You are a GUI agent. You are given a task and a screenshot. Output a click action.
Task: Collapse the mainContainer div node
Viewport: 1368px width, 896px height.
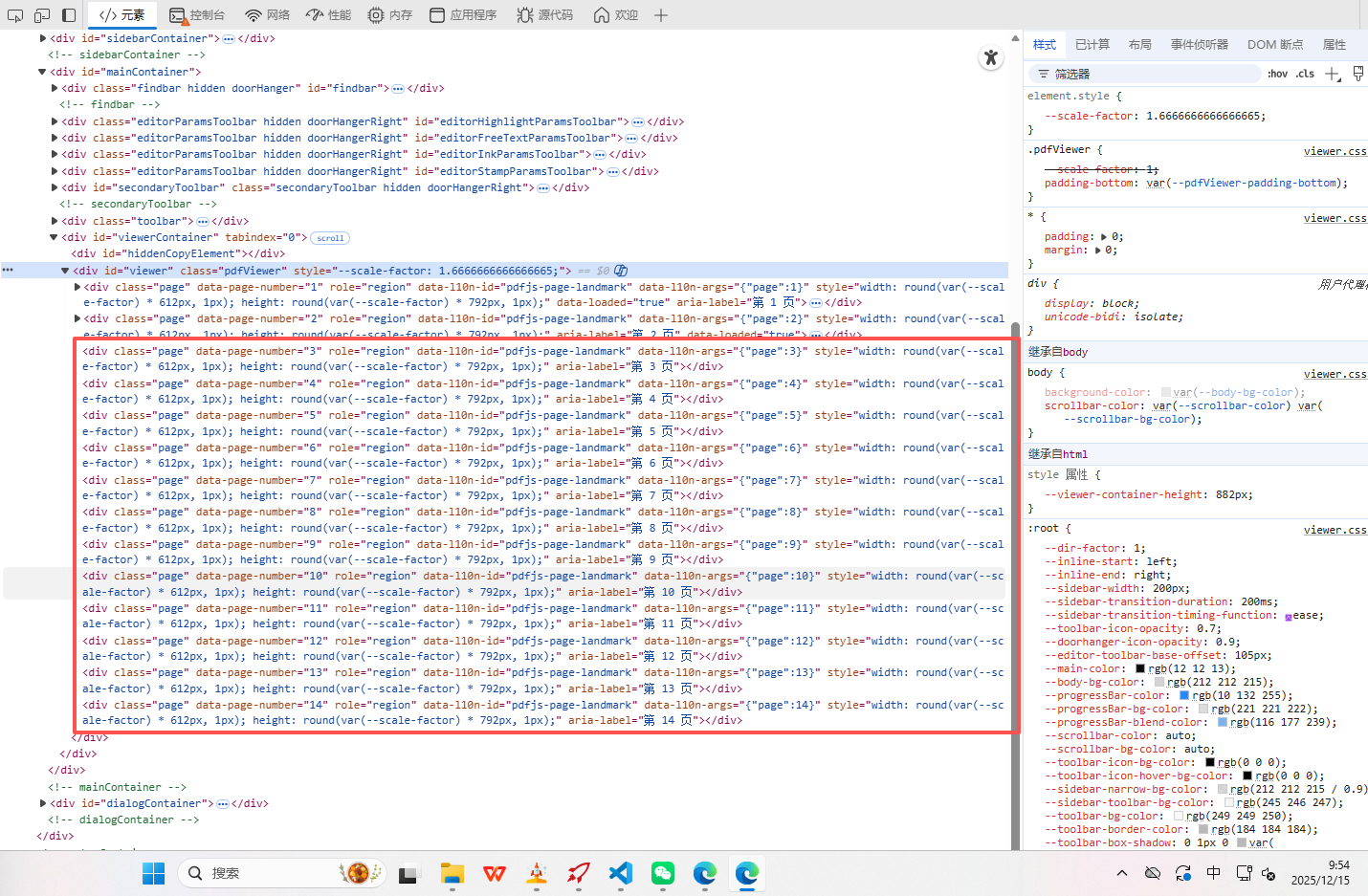point(42,72)
